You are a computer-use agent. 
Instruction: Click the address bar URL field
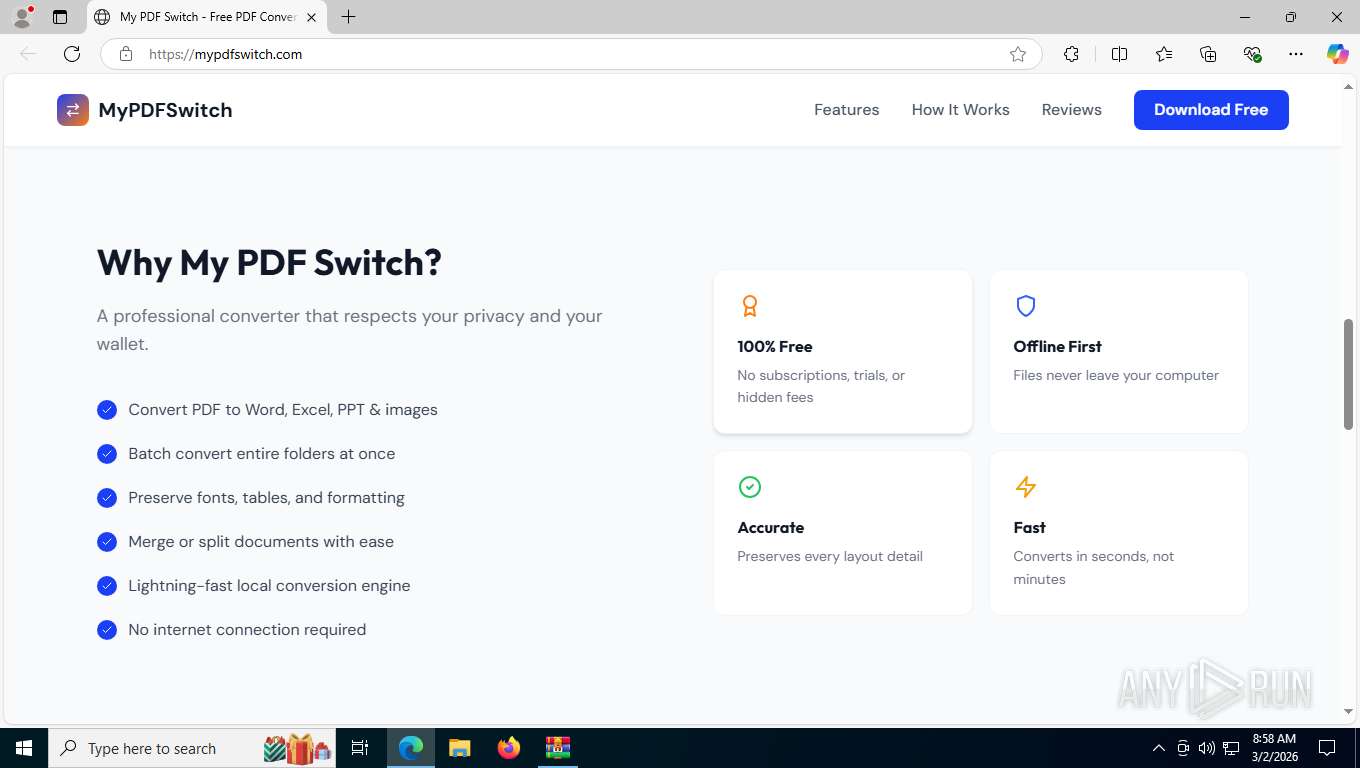click(x=570, y=54)
